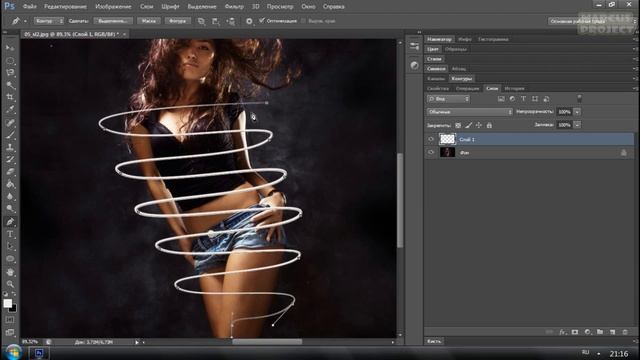Select the Pen tool in toolbox
The width and height of the screenshot is (640, 360).
coord(10,222)
